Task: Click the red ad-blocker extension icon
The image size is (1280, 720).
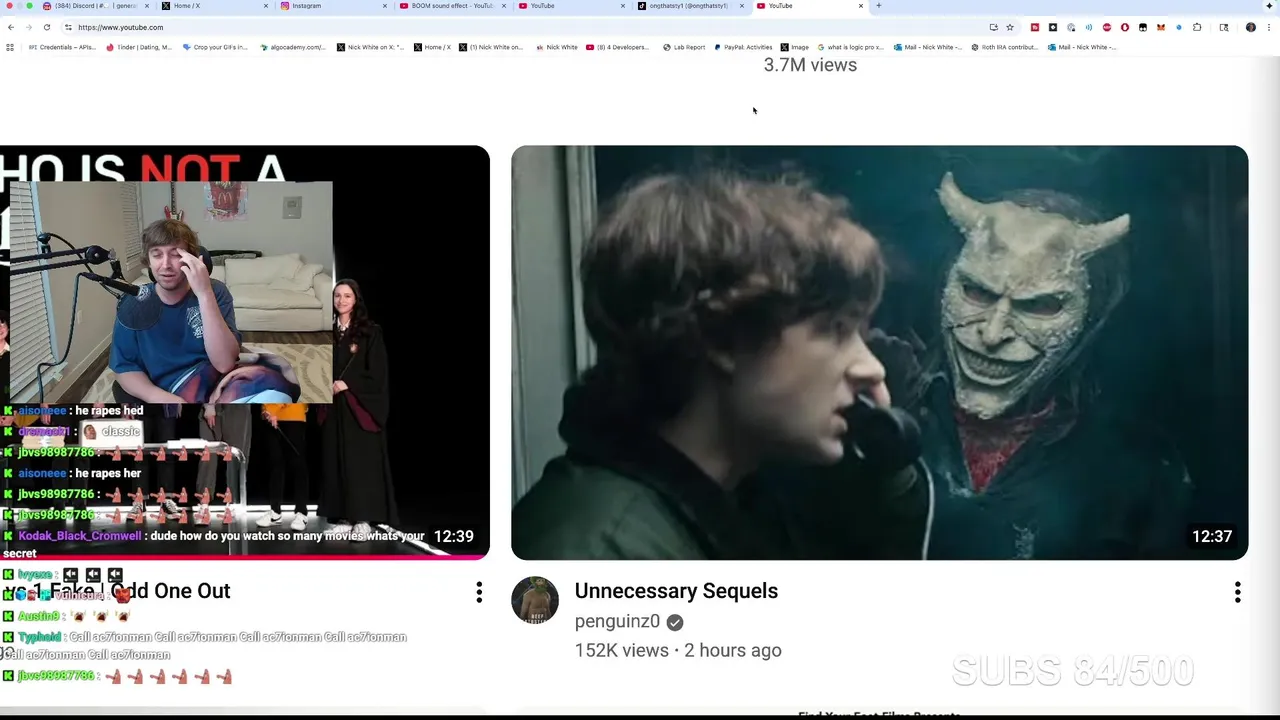Action: [x=1107, y=27]
